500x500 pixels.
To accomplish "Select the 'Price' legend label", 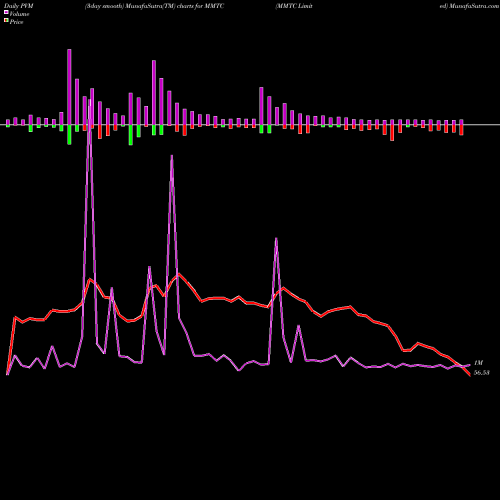I will [x=16, y=22].
